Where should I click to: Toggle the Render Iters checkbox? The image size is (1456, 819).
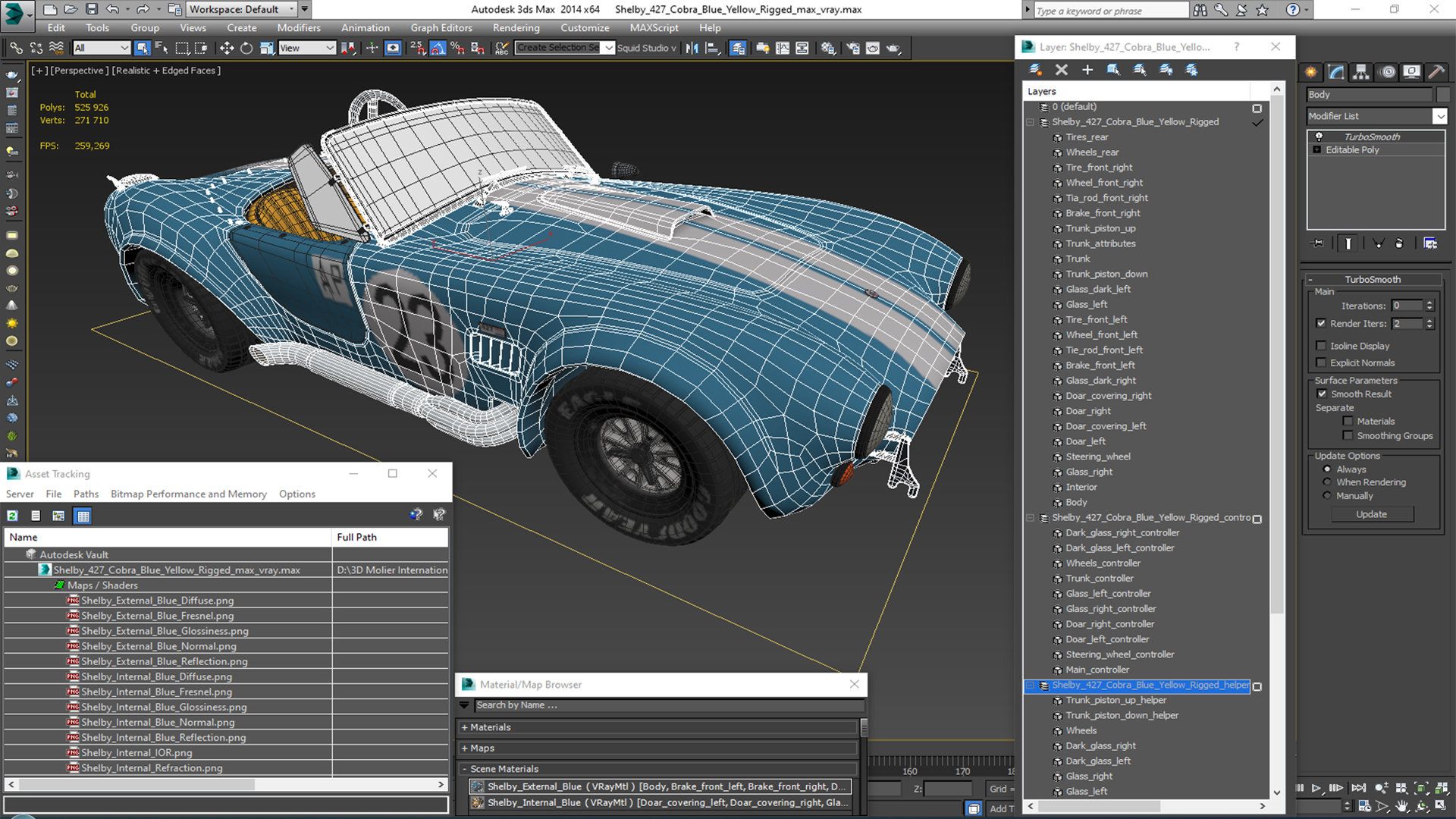click(1321, 323)
